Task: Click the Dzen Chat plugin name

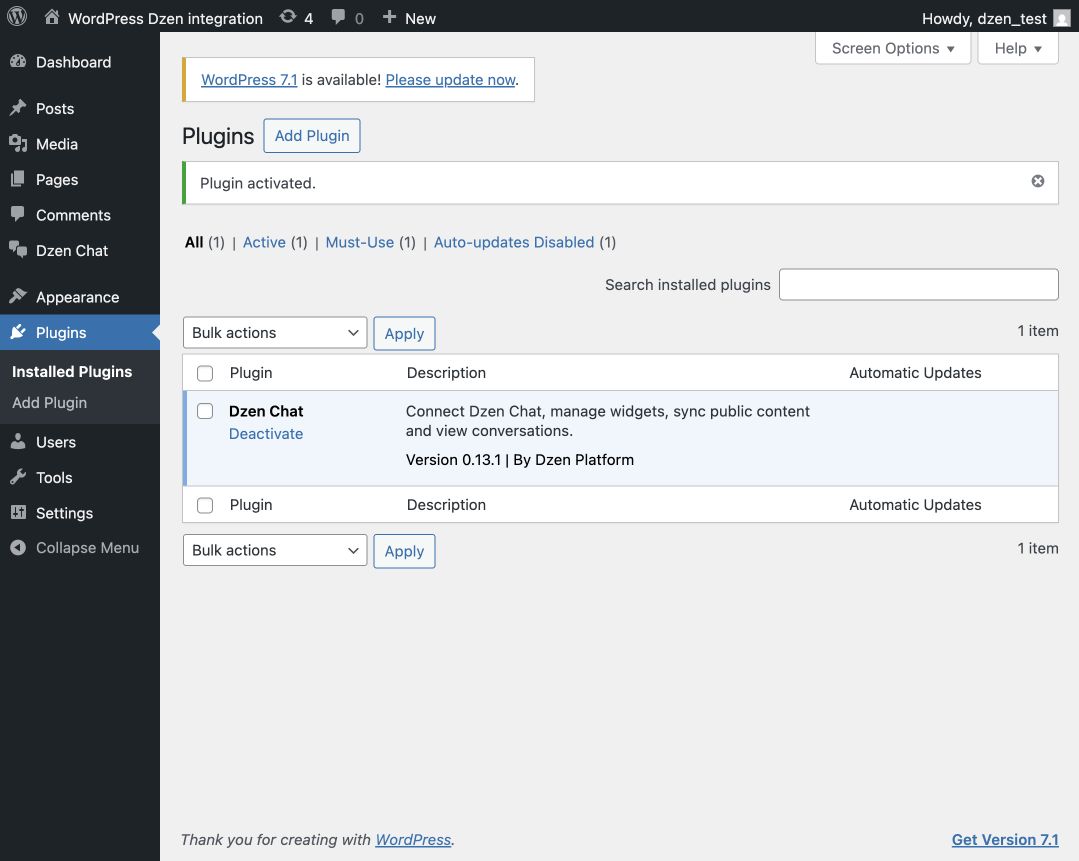Action: [266, 411]
